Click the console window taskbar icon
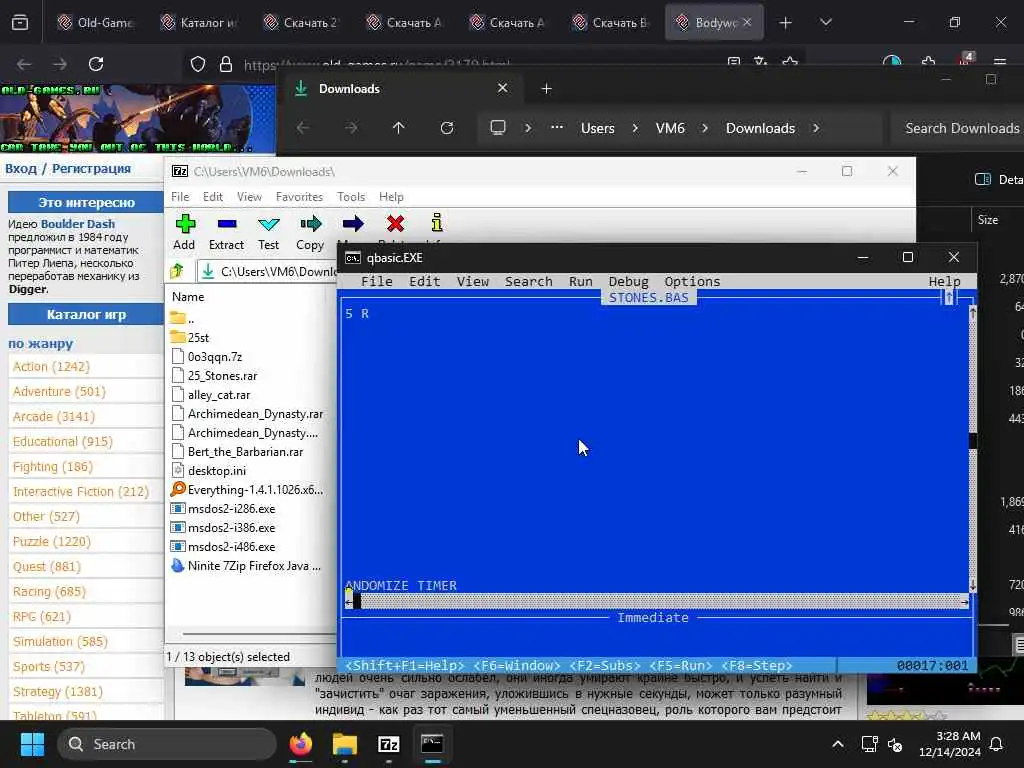 pyautogui.click(x=432, y=744)
